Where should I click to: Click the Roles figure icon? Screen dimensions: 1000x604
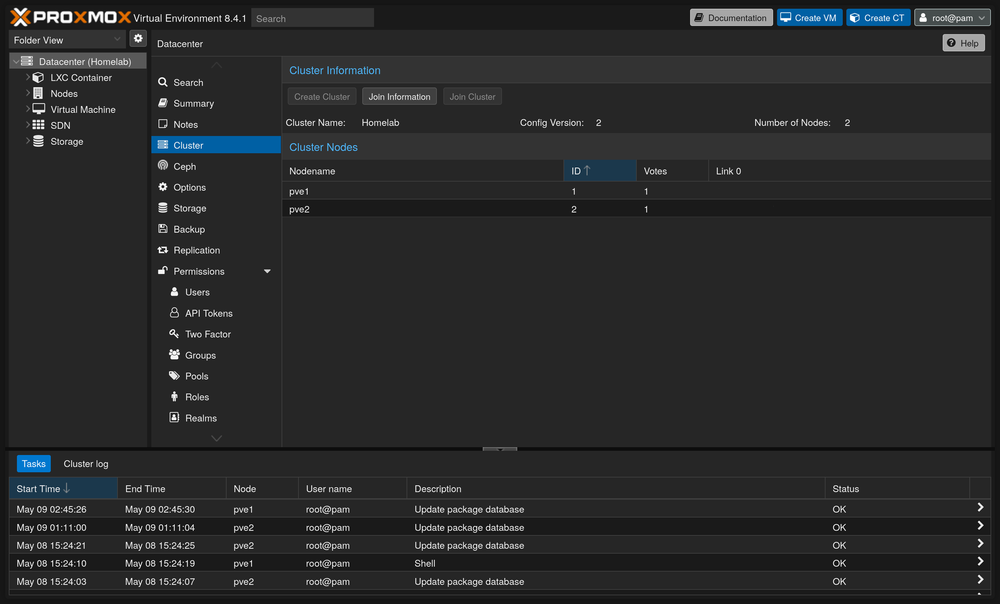click(x=174, y=397)
